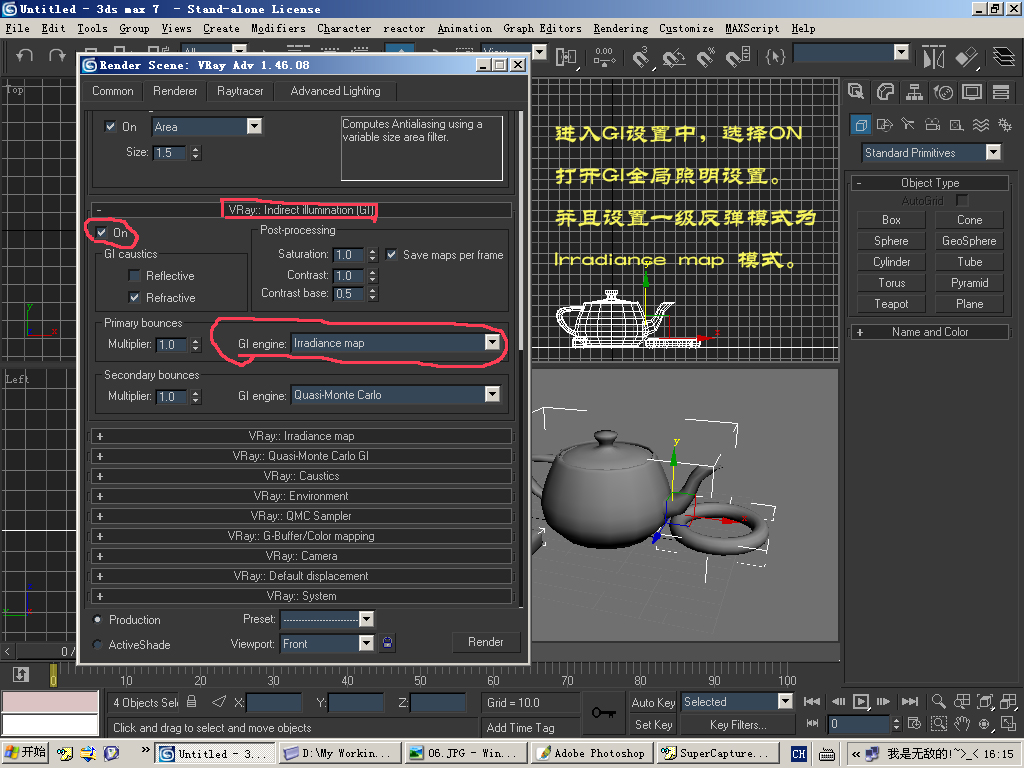The width and height of the screenshot is (1024, 768).
Task: Switch to the Common tab
Action: 112,91
